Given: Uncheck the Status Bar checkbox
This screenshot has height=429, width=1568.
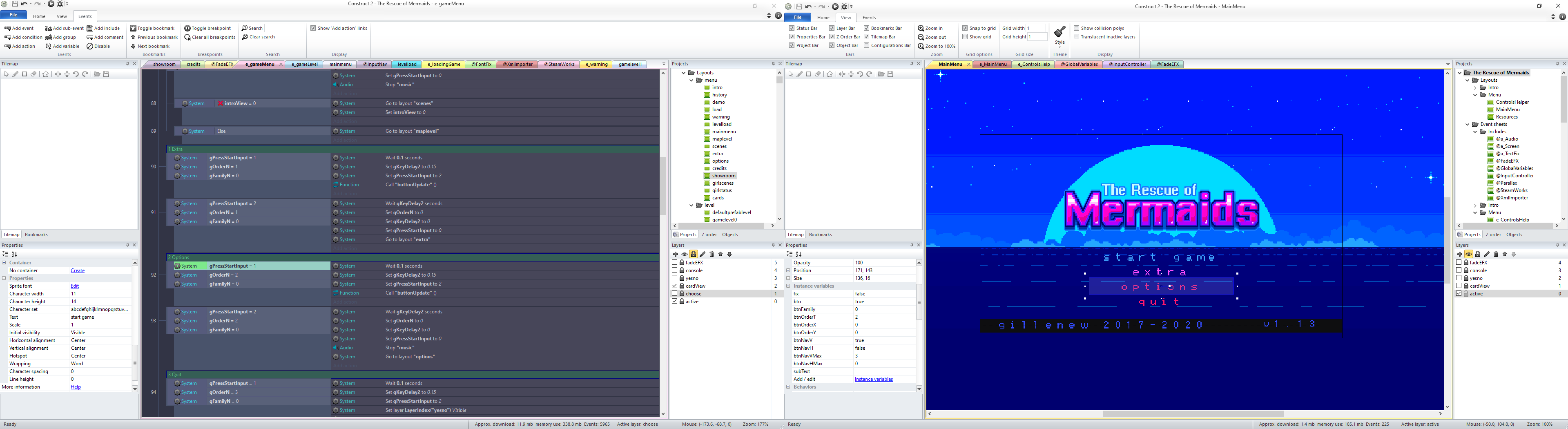Looking at the screenshot, I should pyautogui.click(x=791, y=29).
